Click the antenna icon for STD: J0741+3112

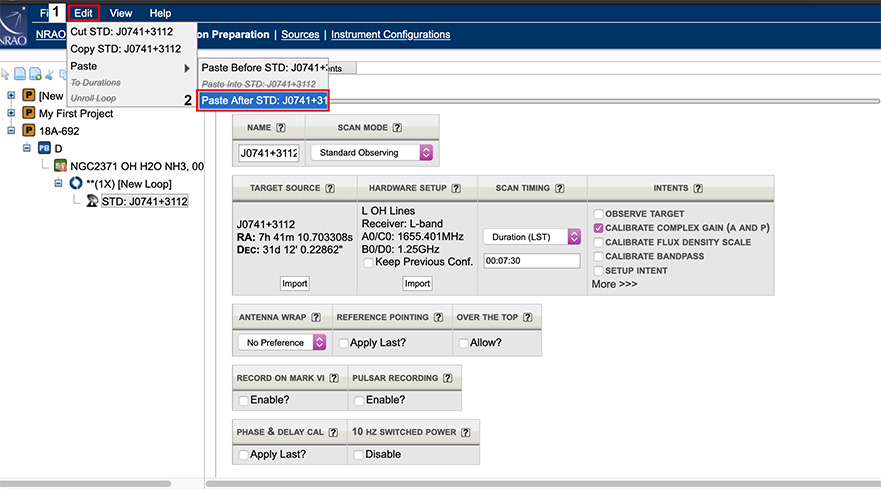91,201
